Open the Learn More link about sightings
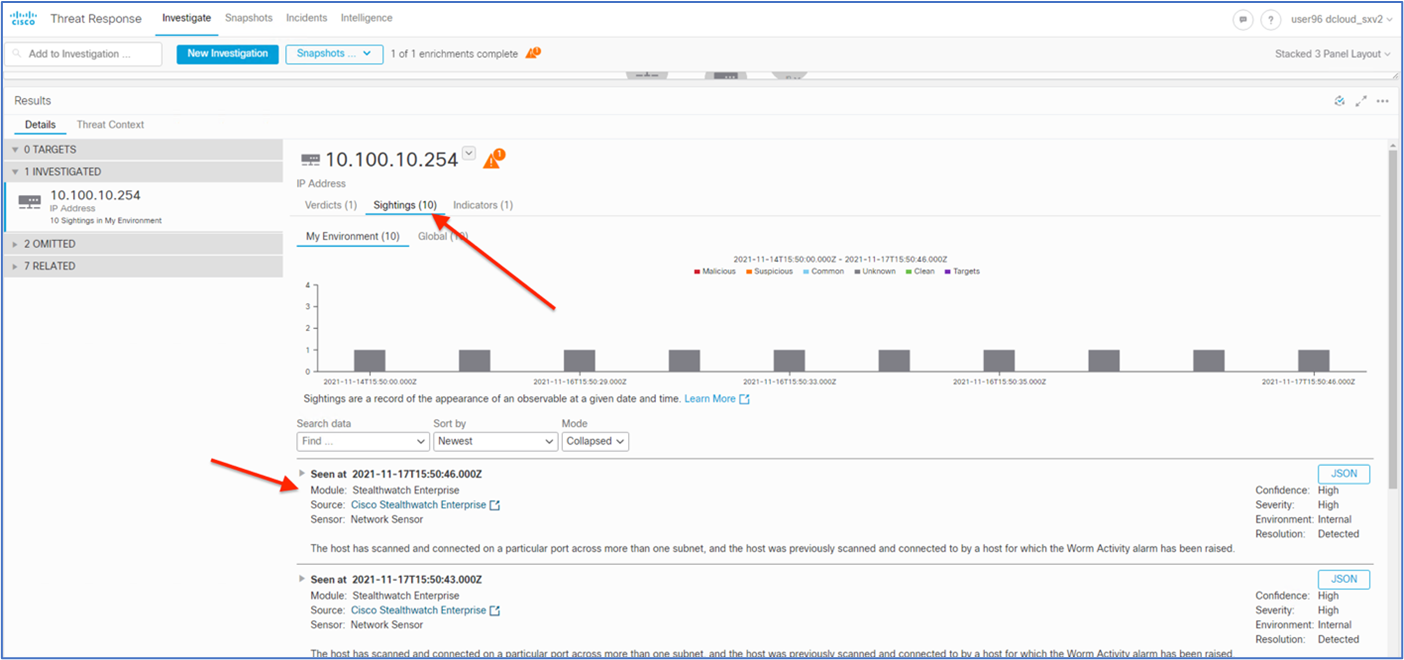Viewport: 1404px width, 660px height. click(710, 399)
